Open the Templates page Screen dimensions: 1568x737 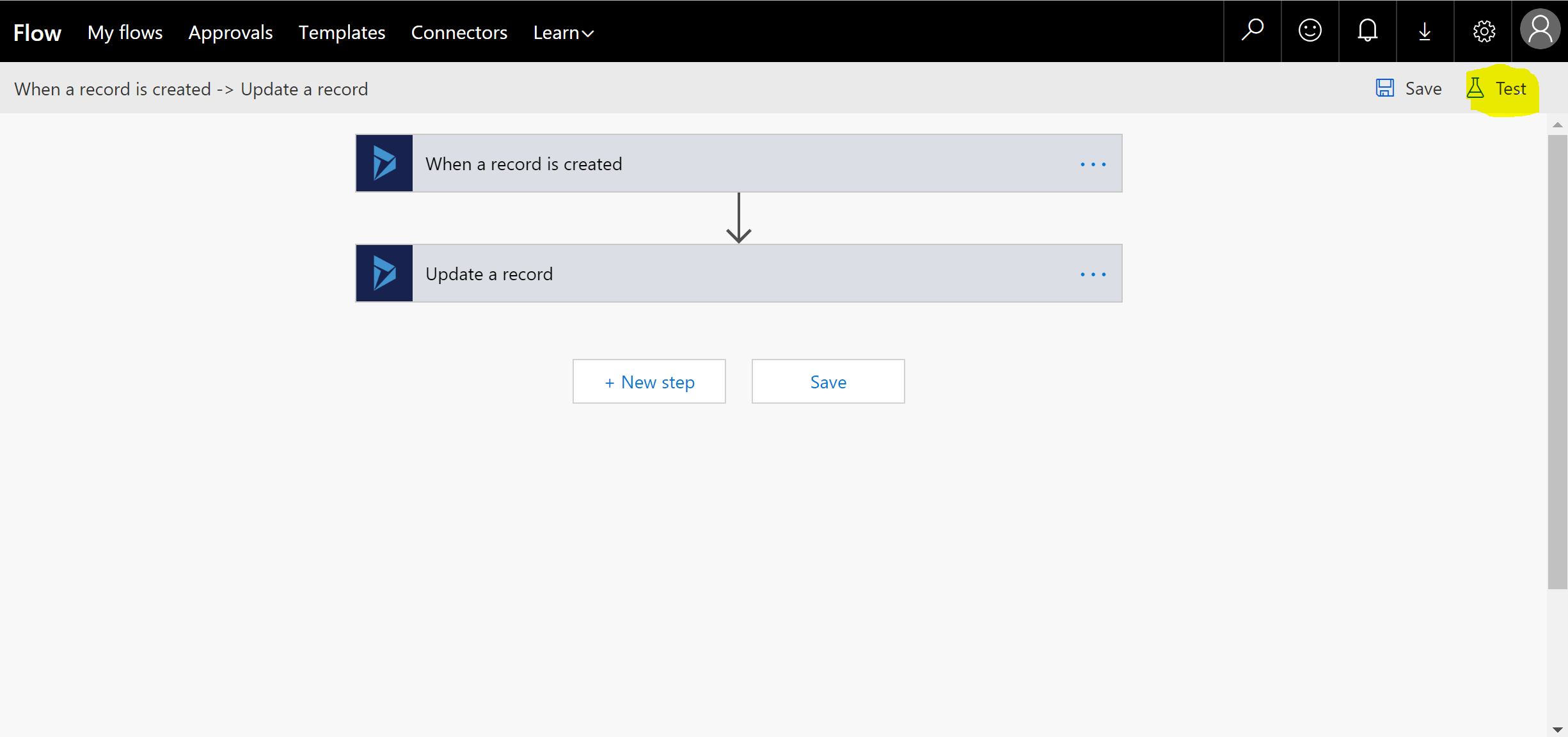[342, 33]
